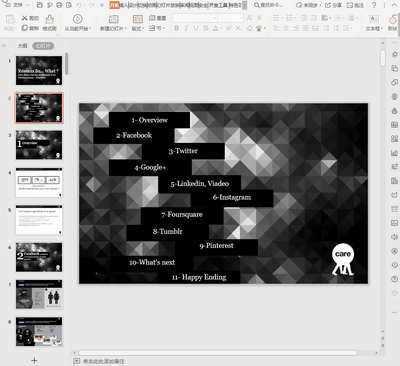Click the top home-star icon in the right sidebar
This screenshot has width=400, height=366.
tap(394, 54)
